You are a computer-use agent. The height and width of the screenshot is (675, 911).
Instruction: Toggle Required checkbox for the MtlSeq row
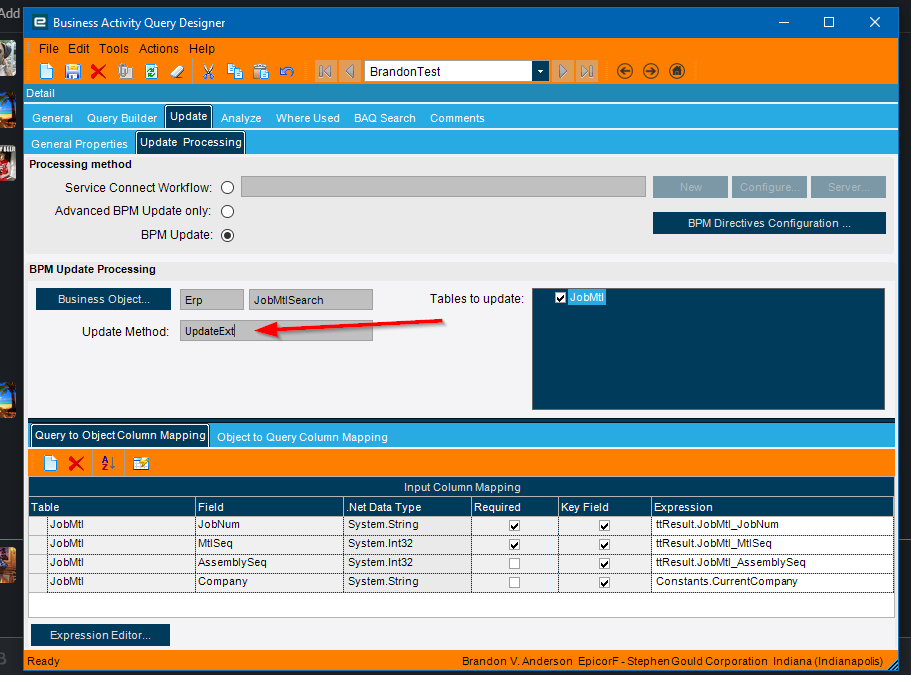pyautogui.click(x=514, y=545)
